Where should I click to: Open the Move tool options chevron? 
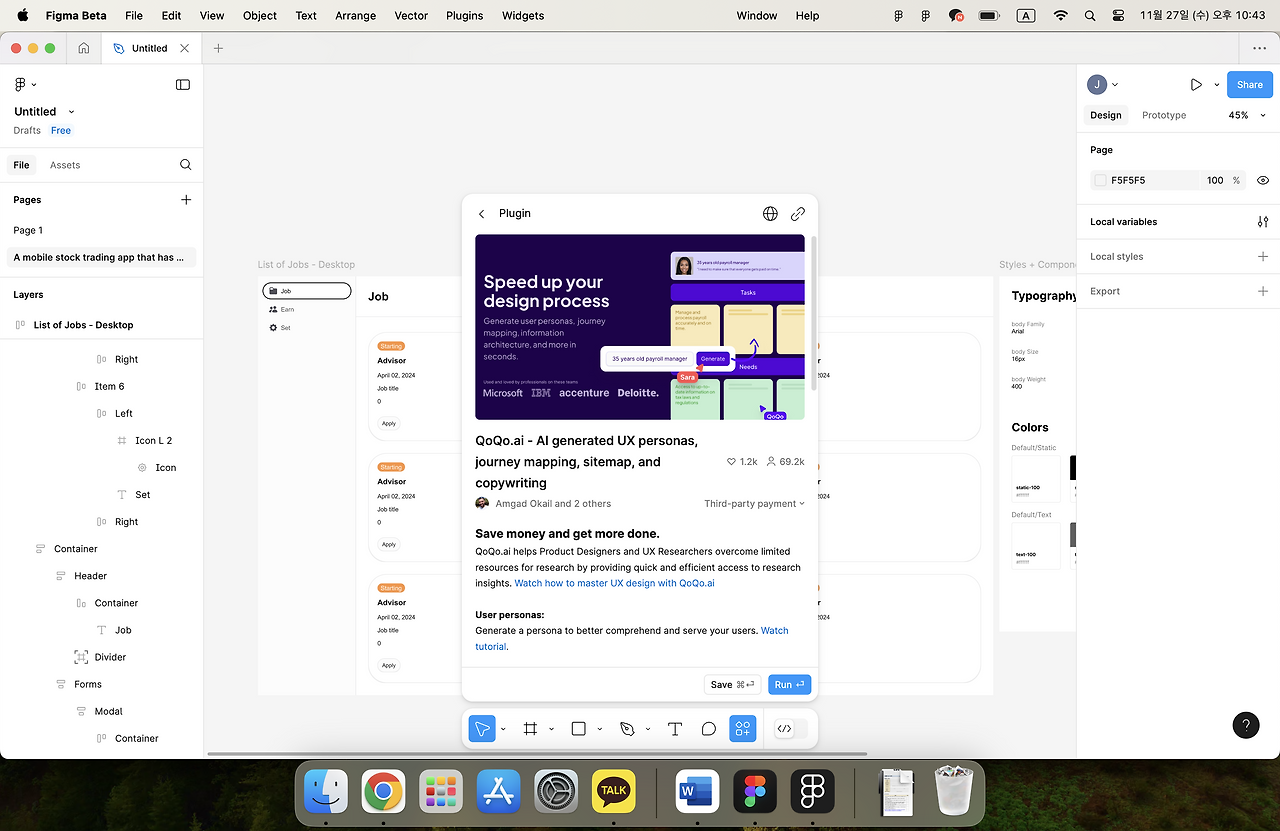(x=503, y=729)
